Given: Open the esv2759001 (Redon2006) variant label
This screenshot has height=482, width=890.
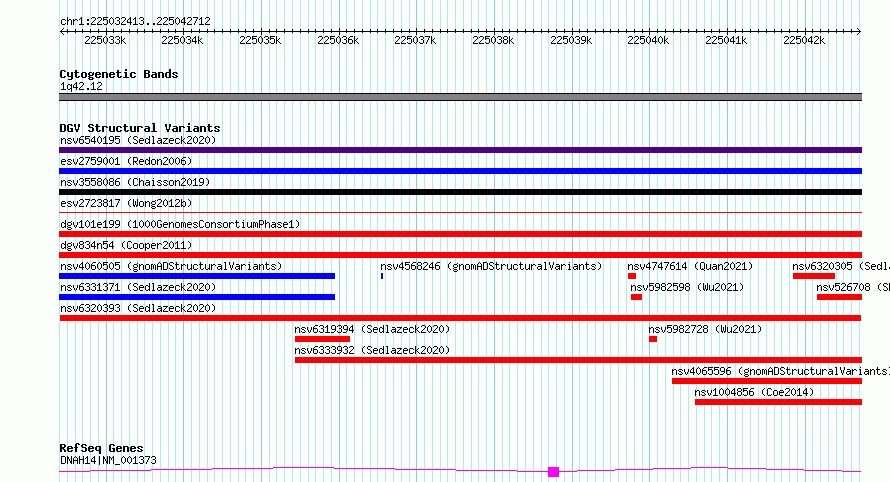Looking at the screenshot, I should pyautogui.click(x=126, y=161).
